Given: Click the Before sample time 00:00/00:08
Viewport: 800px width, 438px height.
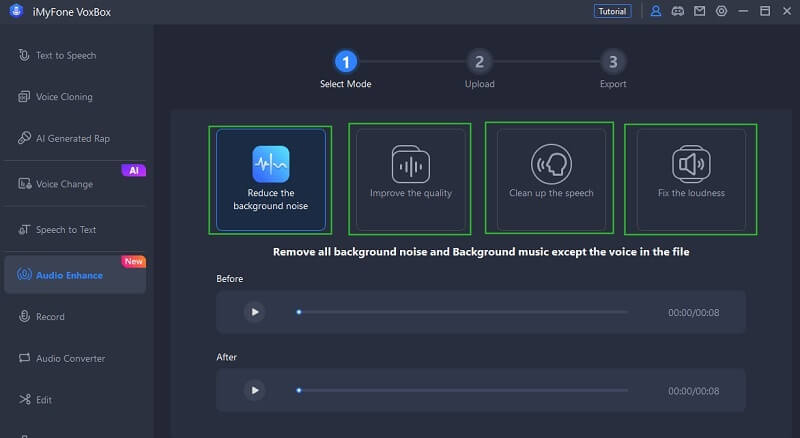Looking at the screenshot, I should [x=693, y=312].
